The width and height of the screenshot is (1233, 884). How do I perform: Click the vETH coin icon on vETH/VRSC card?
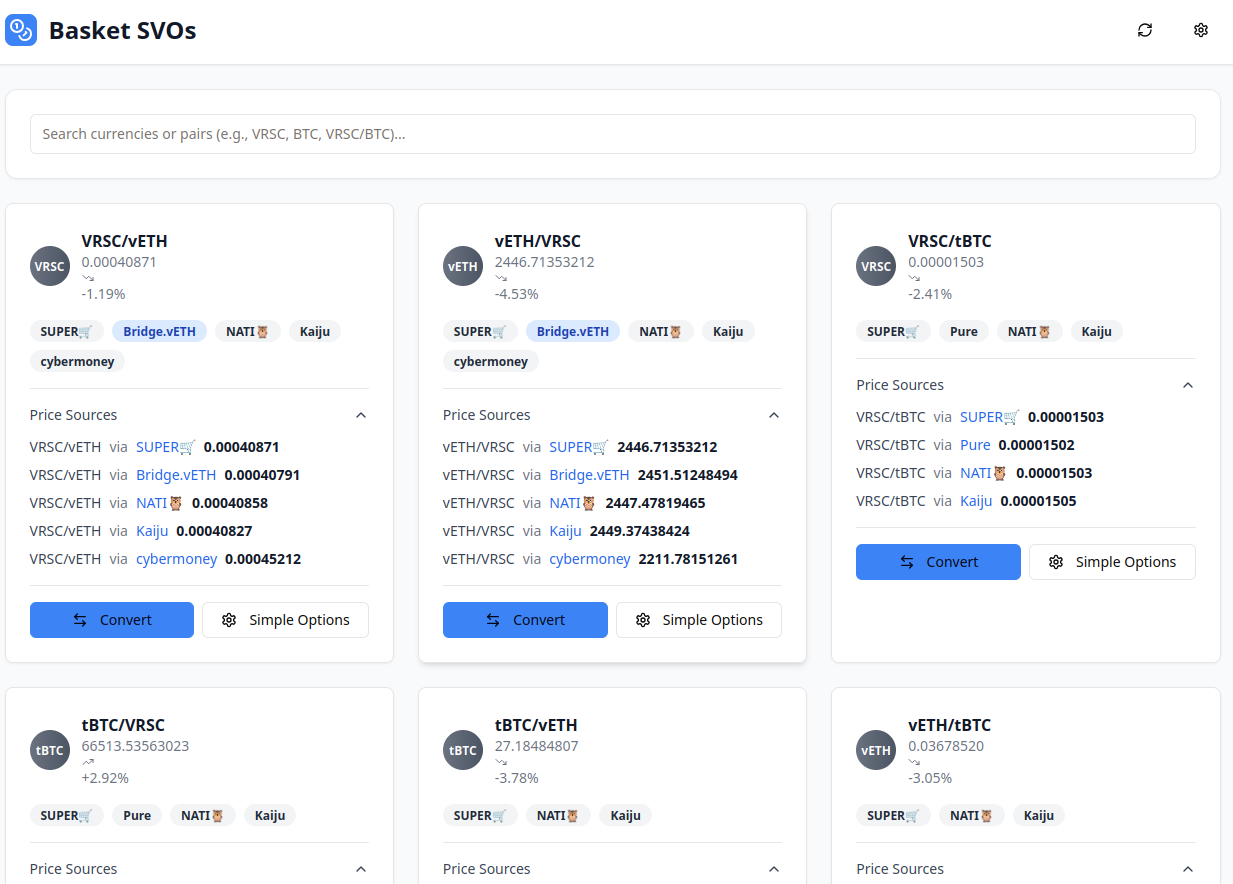(462, 265)
